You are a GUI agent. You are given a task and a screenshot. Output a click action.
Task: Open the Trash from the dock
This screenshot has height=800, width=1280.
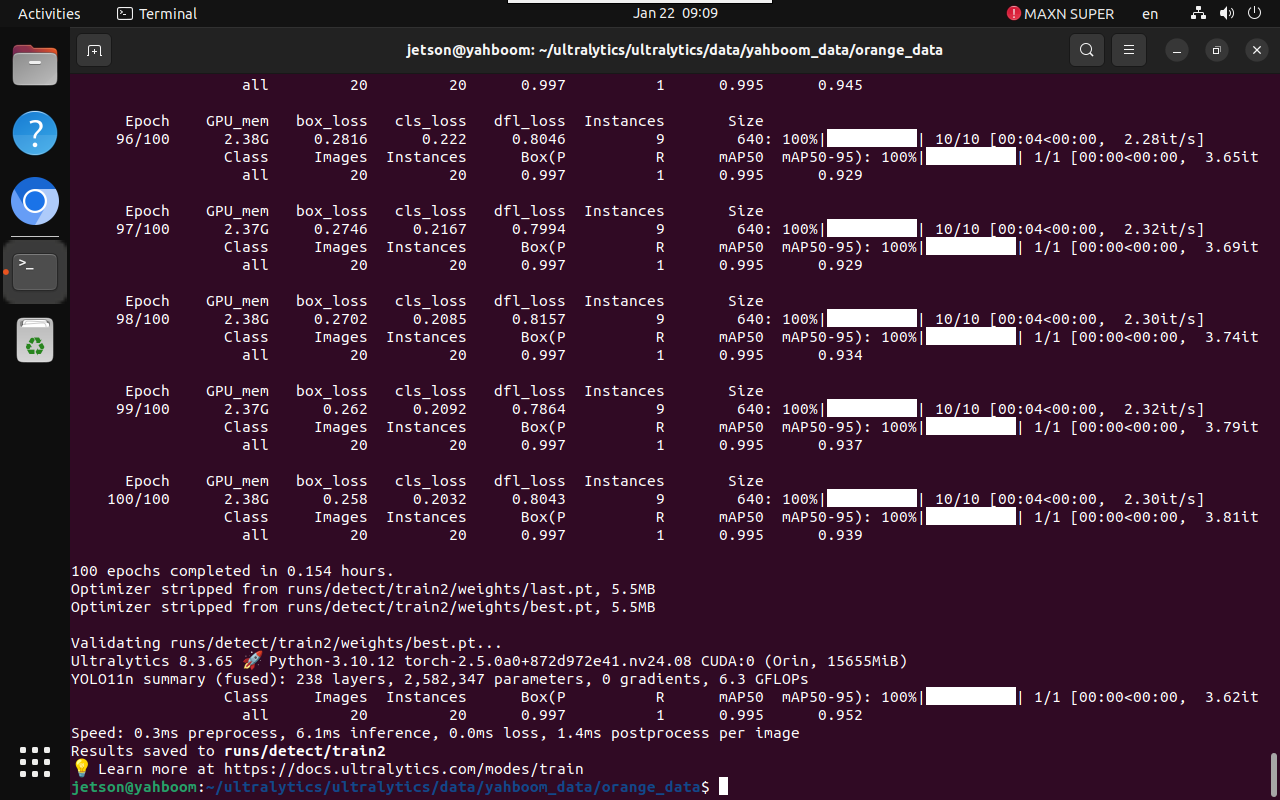click(35, 341)
